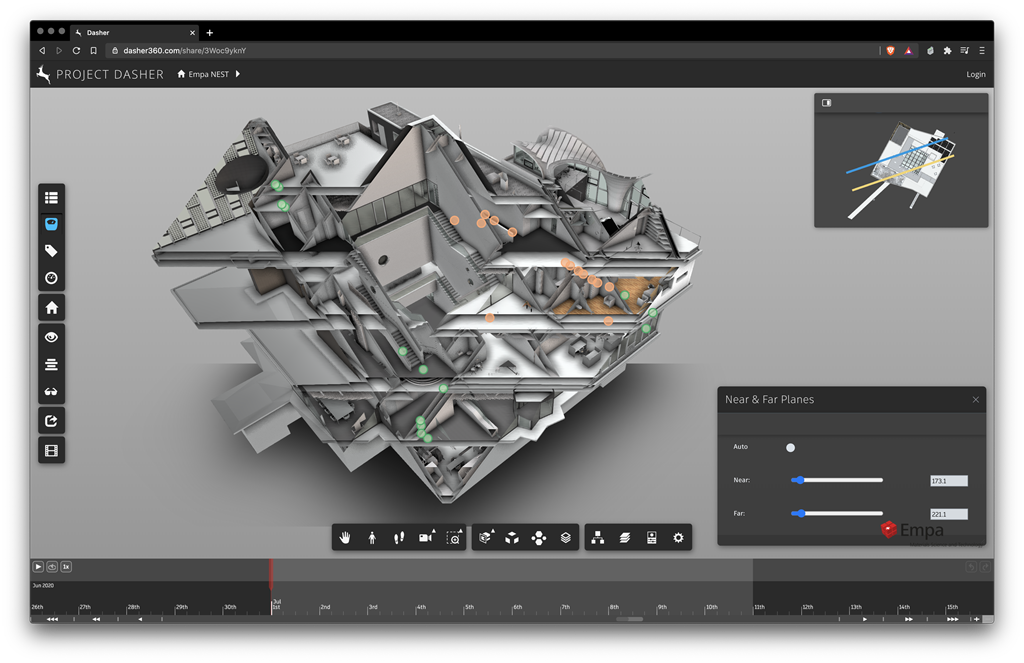Activate the First Person walk tool

point(372,538)
